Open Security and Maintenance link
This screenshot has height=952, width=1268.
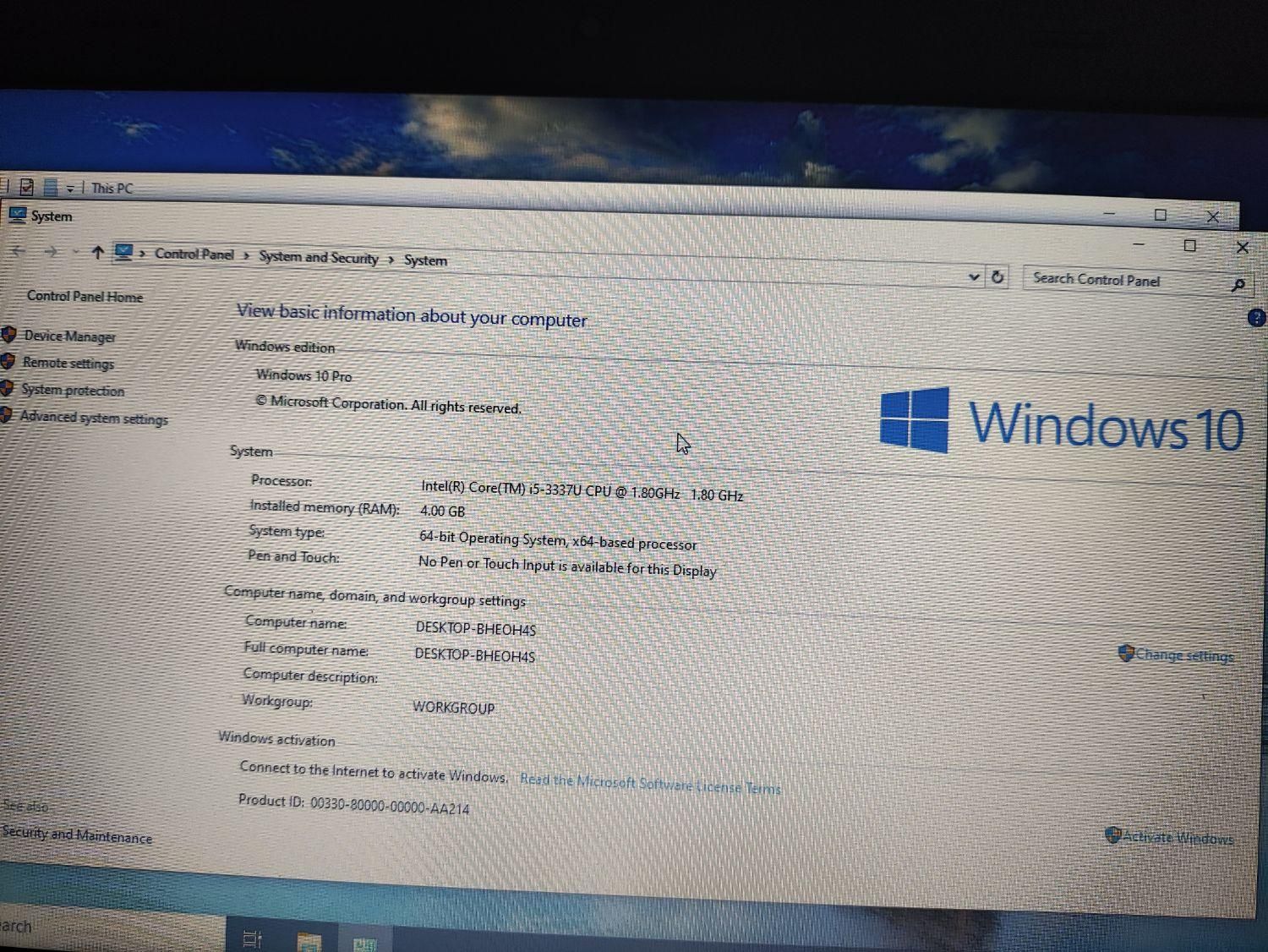(77, 835)
